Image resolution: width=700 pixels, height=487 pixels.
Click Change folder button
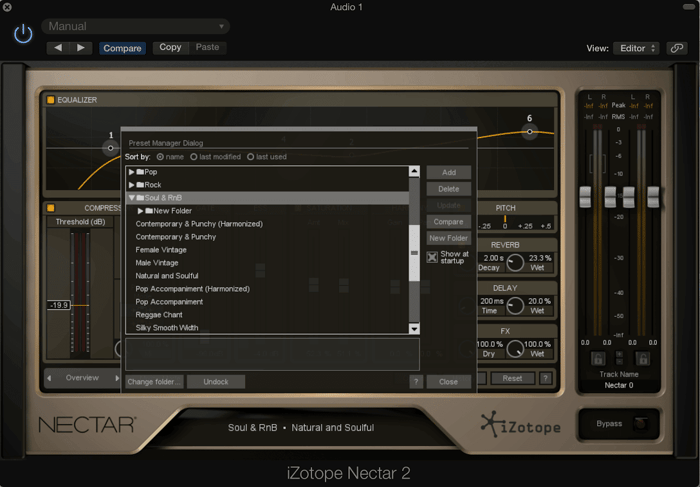[x=154, y=382]
